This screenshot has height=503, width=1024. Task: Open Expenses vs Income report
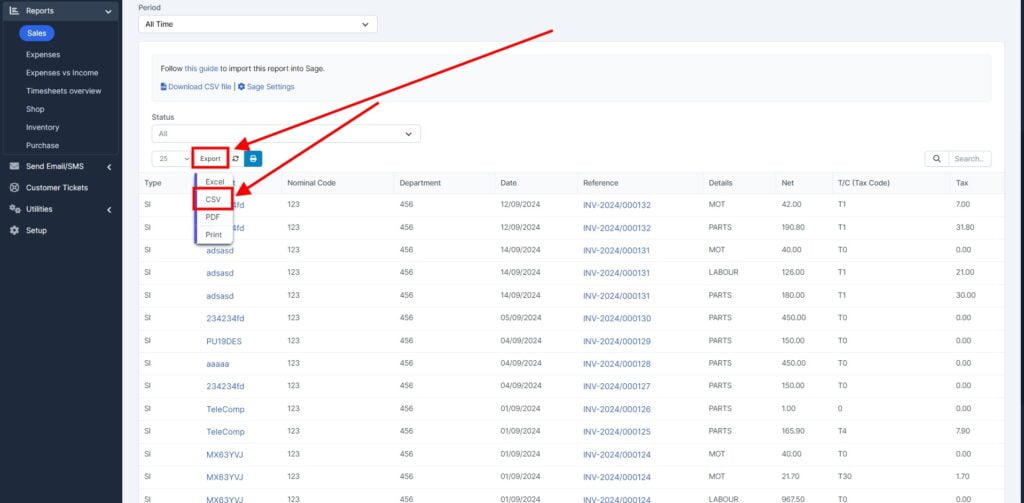pos(62,73)
